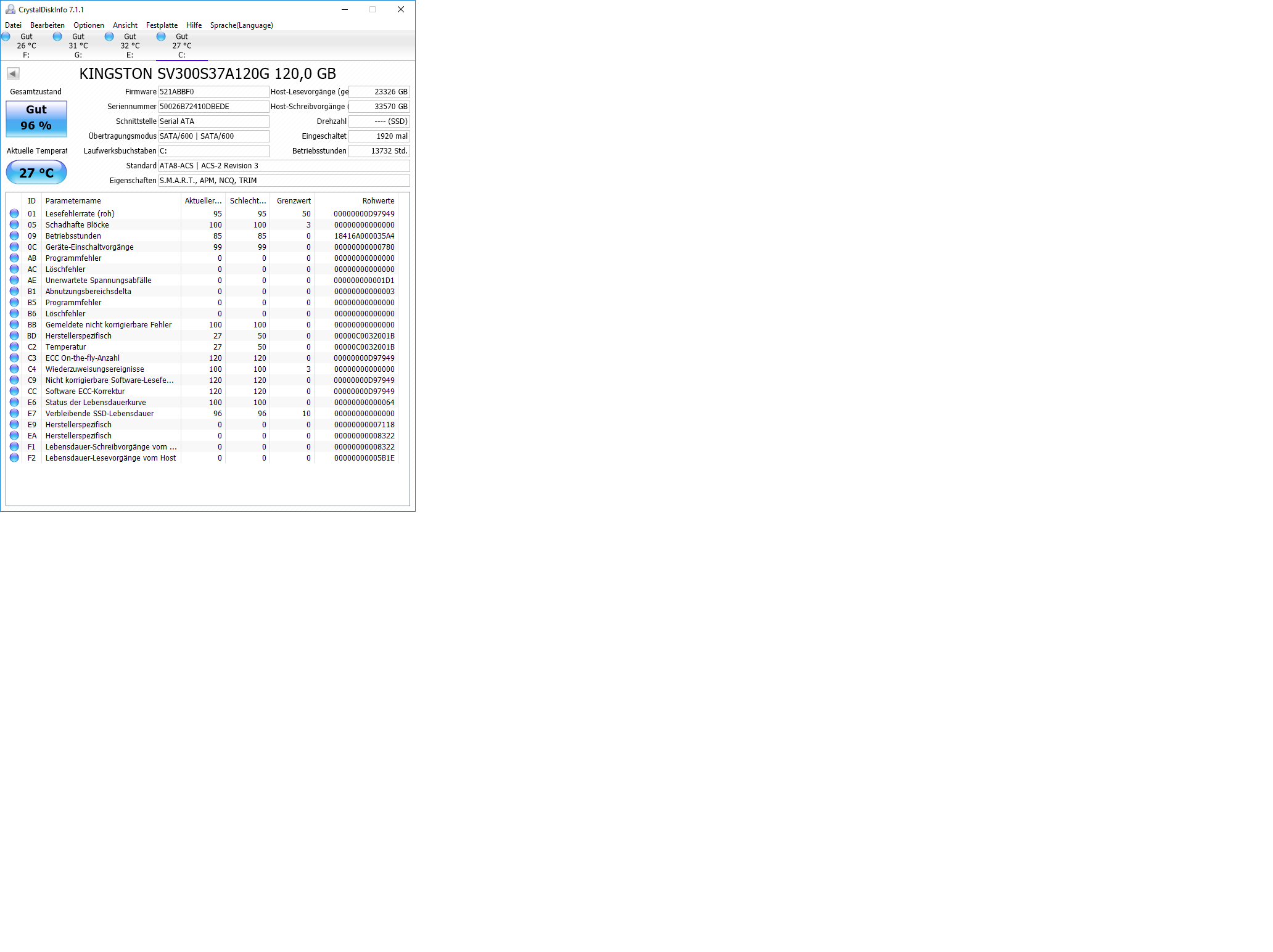Image resolution: width=1273 pixels, height=952 pixels.
Task: Click the previous disk arrow button
Action: tap(13, 74)
